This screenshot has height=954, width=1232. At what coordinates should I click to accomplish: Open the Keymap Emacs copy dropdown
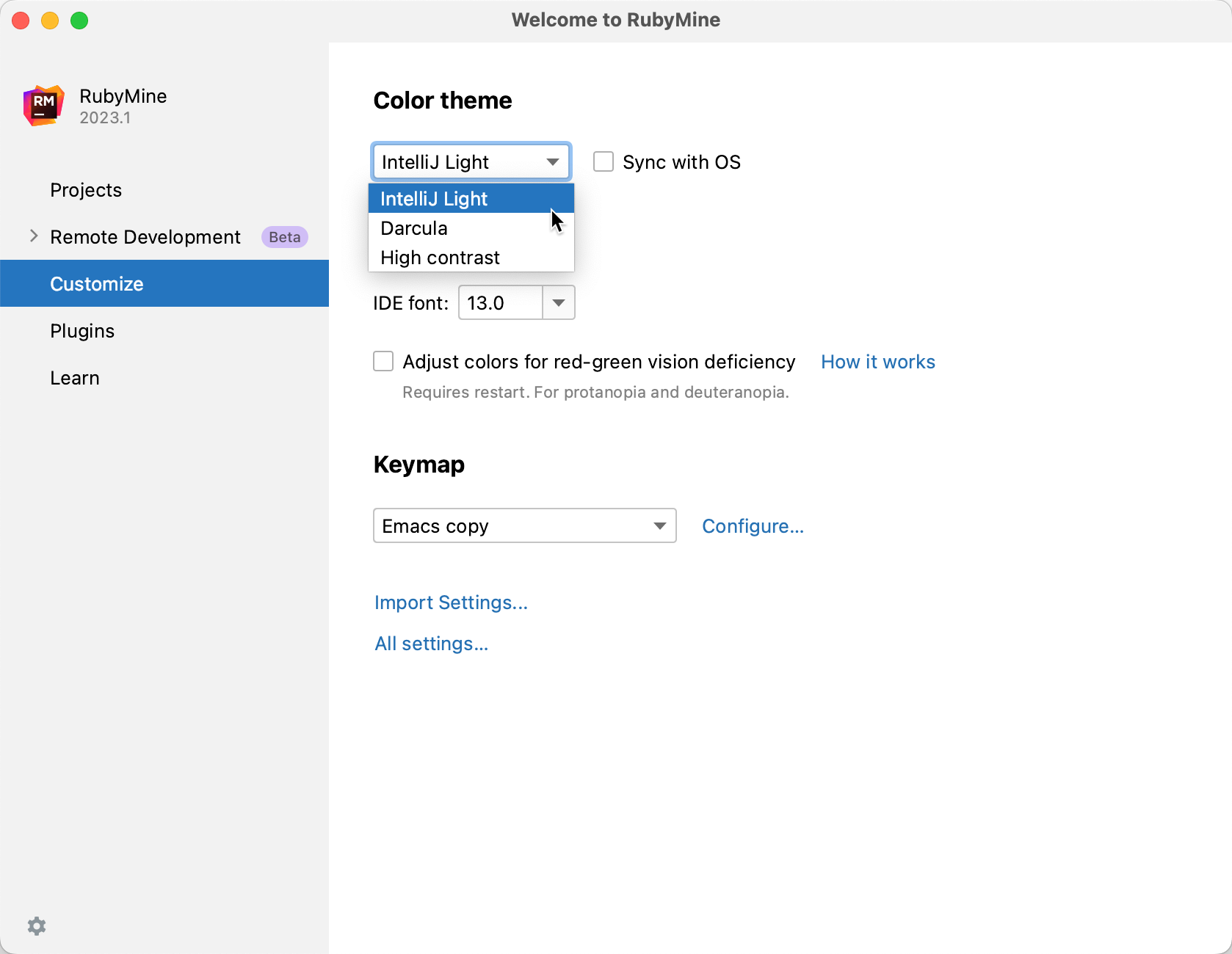coord(525,525)
